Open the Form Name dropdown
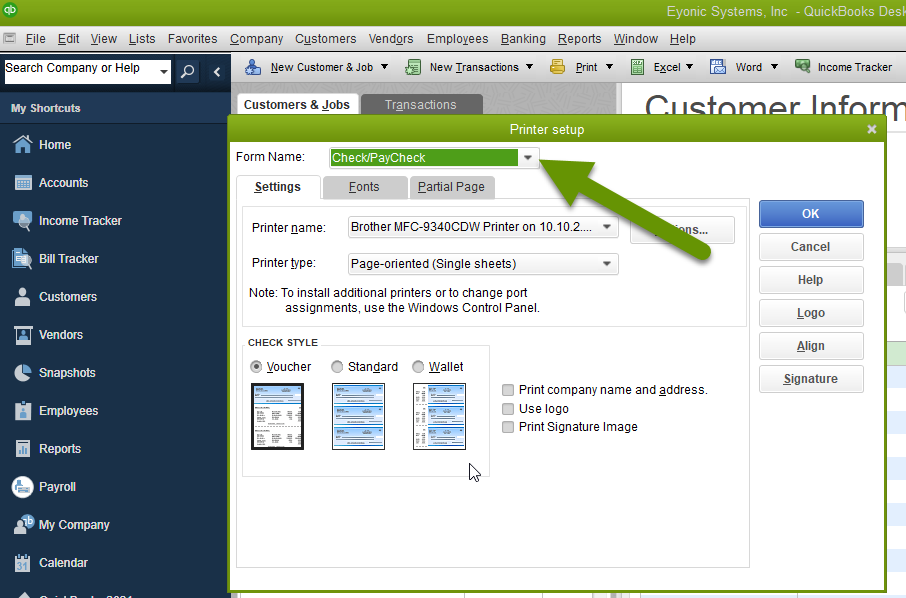The image size is (906, 598). (528, 158)
